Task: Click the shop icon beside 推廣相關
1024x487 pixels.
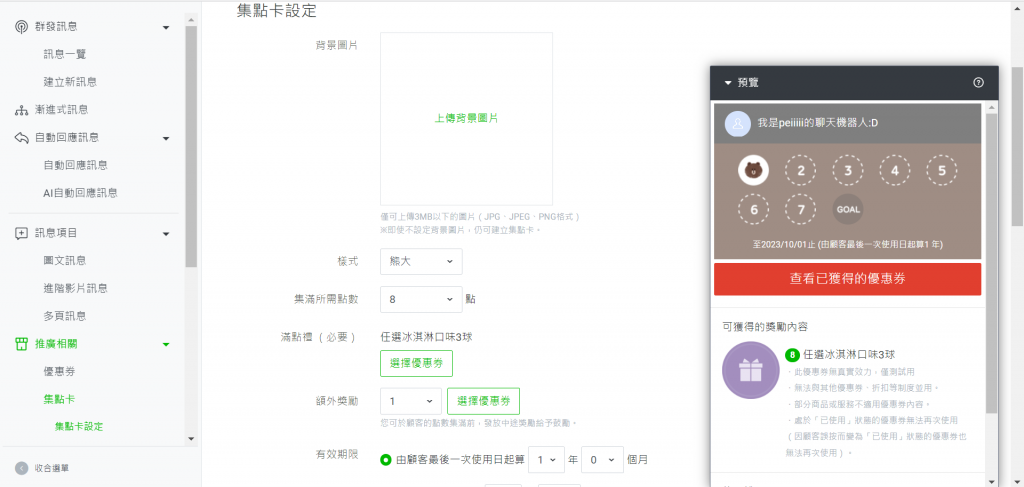Action: click(x=22, y=344)
